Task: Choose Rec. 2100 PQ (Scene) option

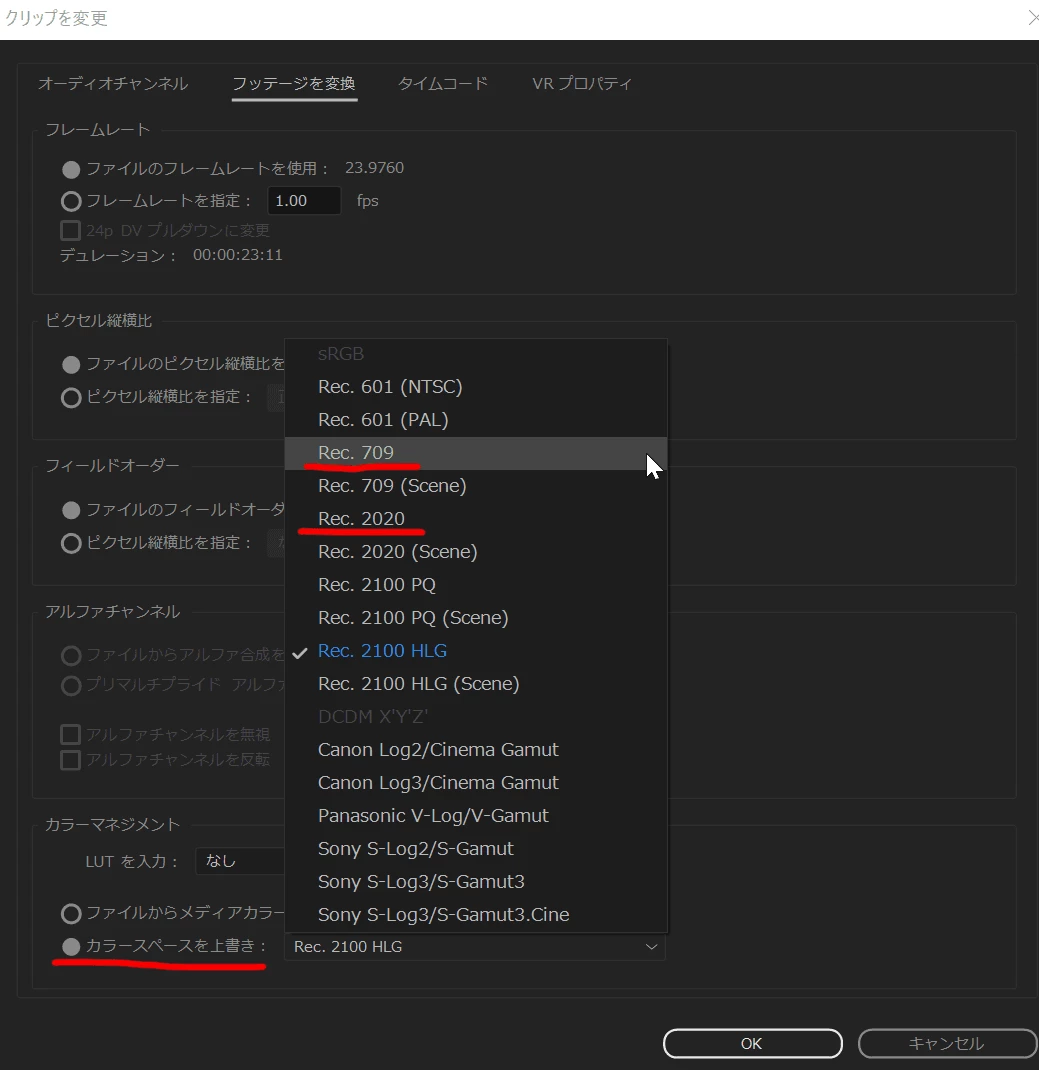Action: point(476,618)
